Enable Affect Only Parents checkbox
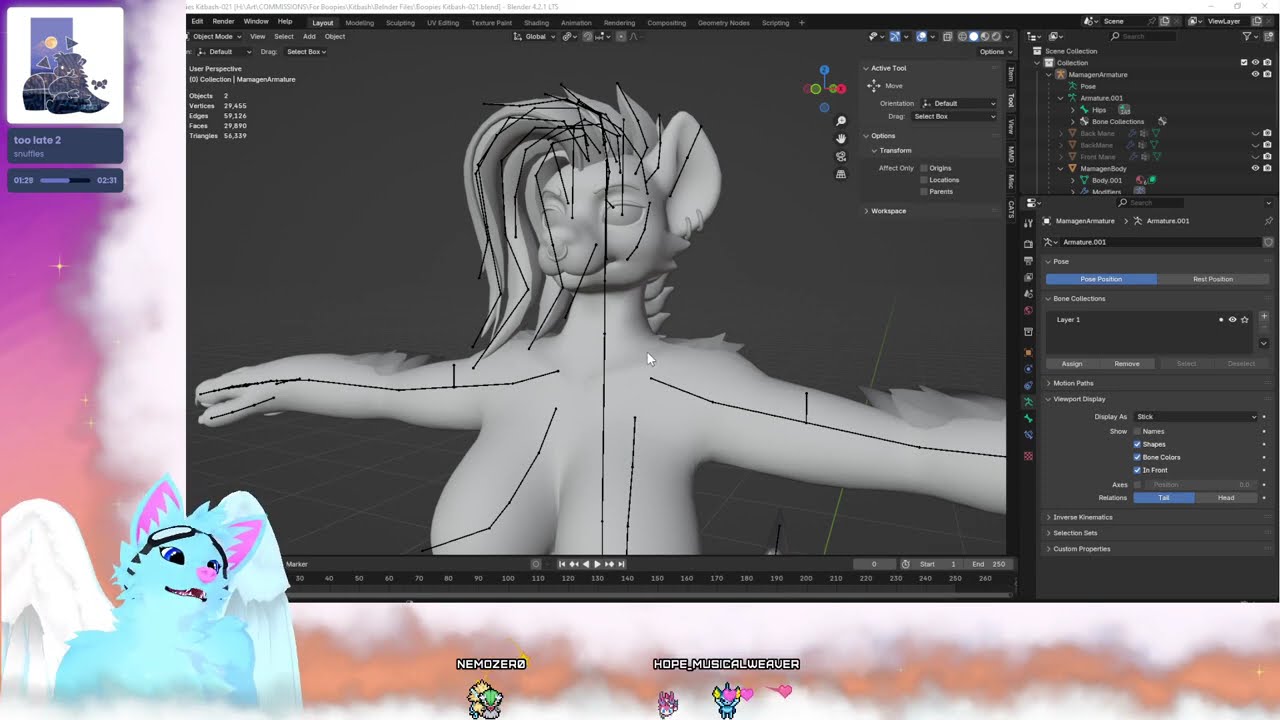Screen dimensions: 1280x720 click(x=924, y=191)
